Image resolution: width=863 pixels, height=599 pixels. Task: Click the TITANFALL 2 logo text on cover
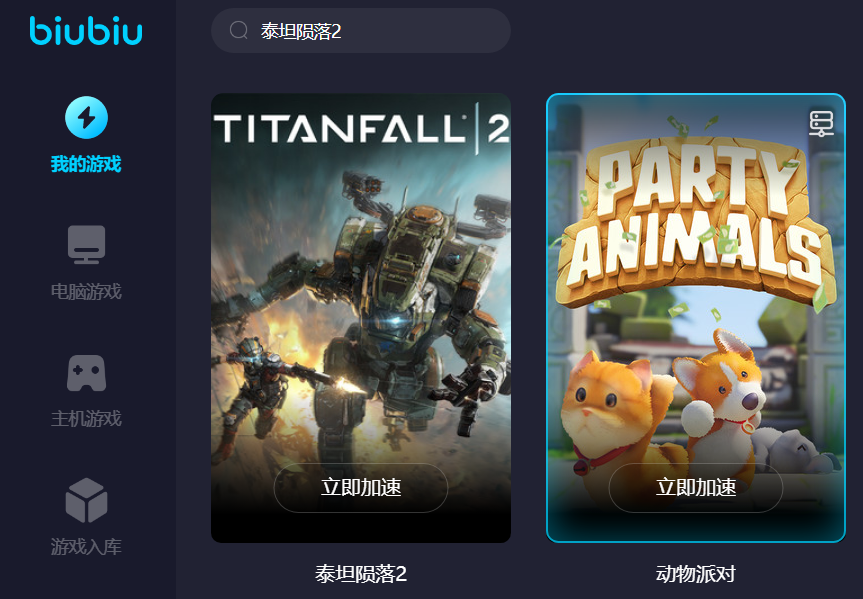tap(361, 129)
